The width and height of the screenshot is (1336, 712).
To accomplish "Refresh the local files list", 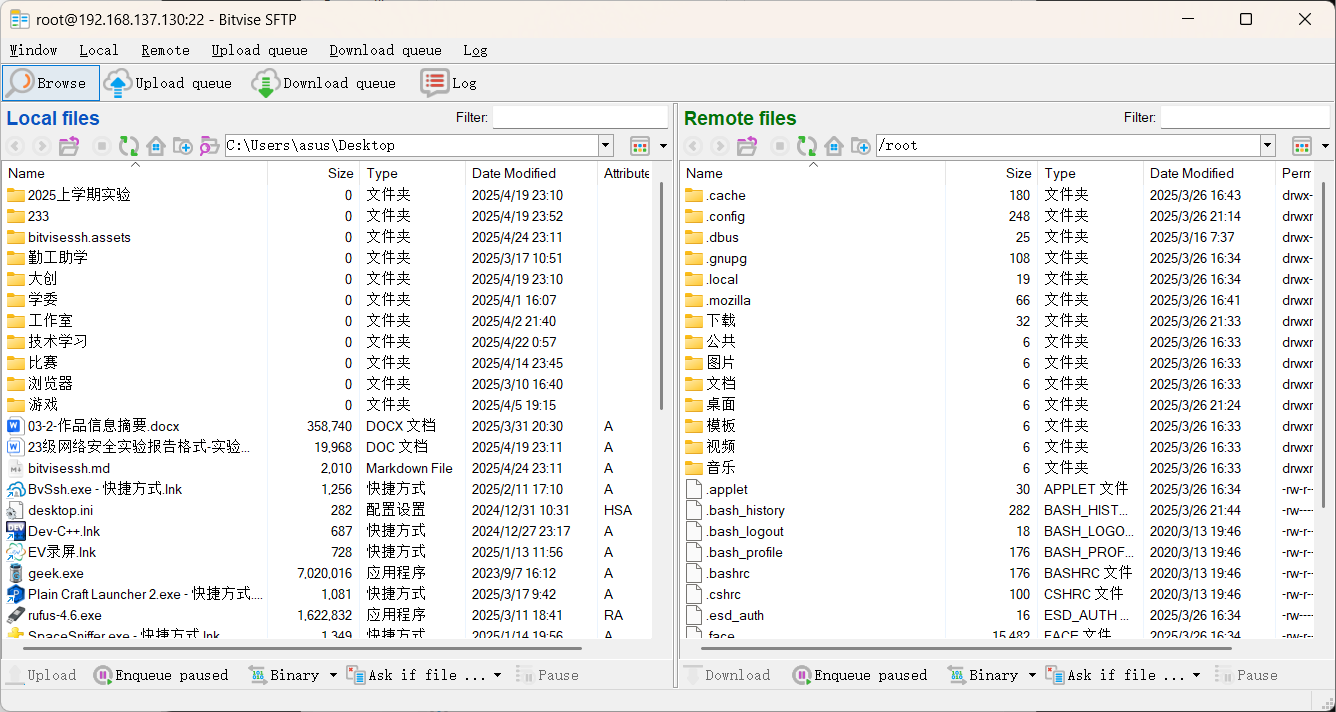I will (x=129, y=146).
